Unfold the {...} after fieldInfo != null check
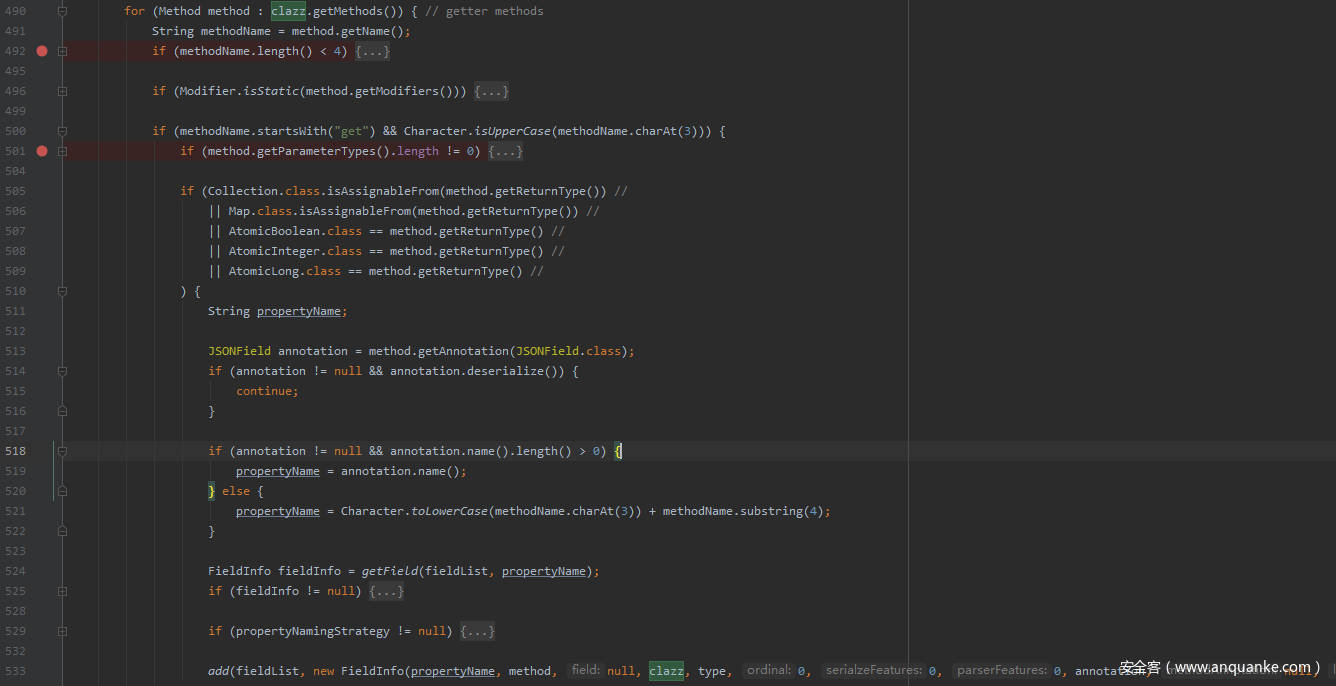Viewport: 1336px width, 686px height. click(x=386, y=591)
